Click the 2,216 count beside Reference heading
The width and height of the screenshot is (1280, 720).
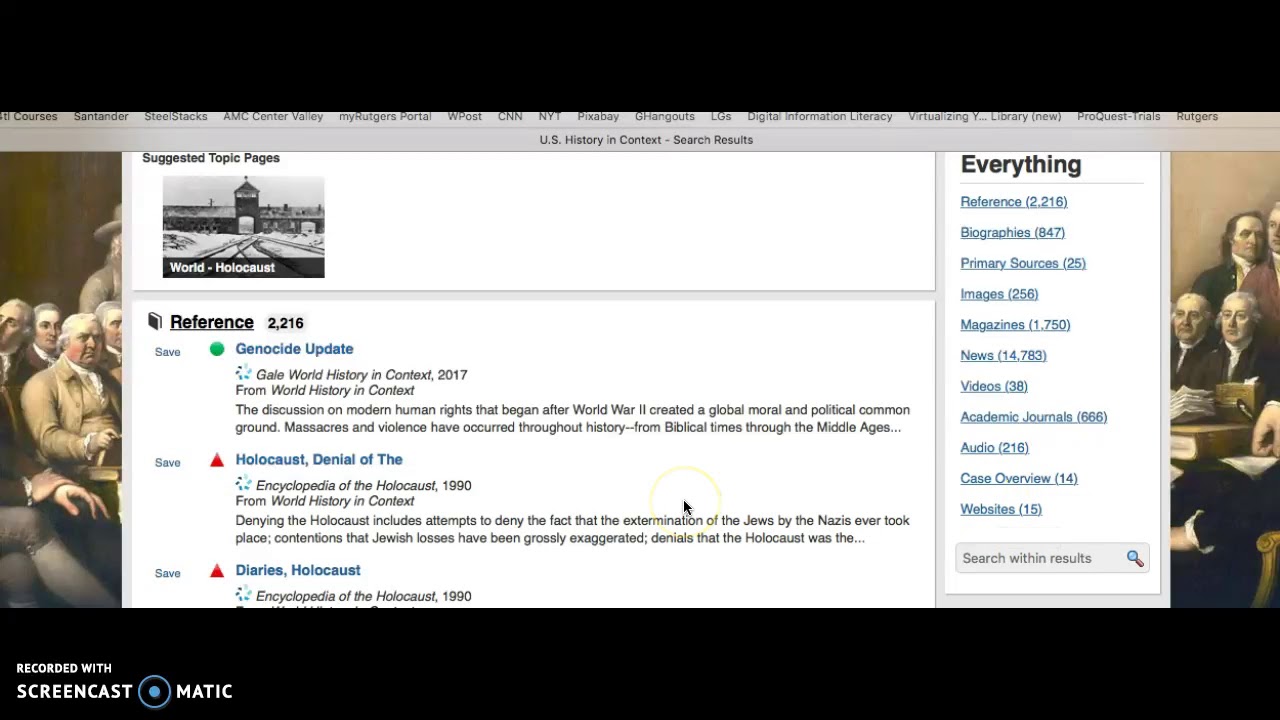click(285, 323)
